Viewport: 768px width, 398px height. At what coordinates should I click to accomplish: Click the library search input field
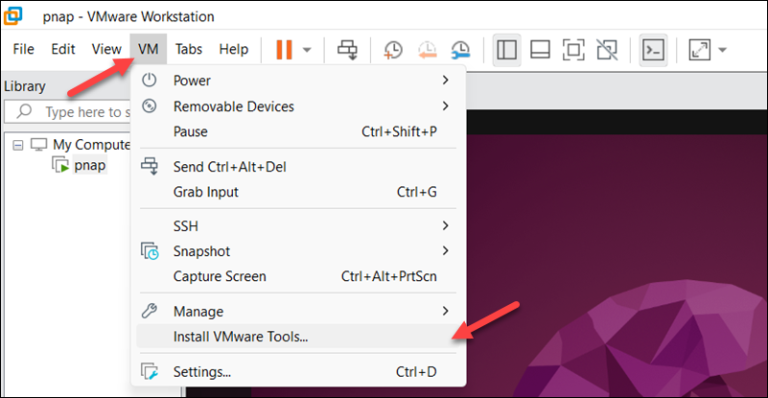coord(69,112)
